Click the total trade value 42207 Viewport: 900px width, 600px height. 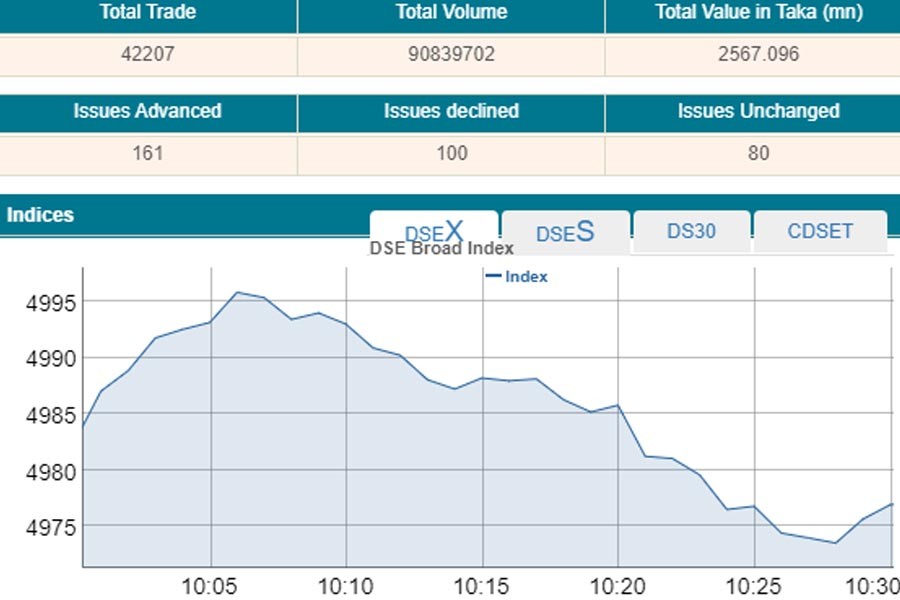coord(148,55)
